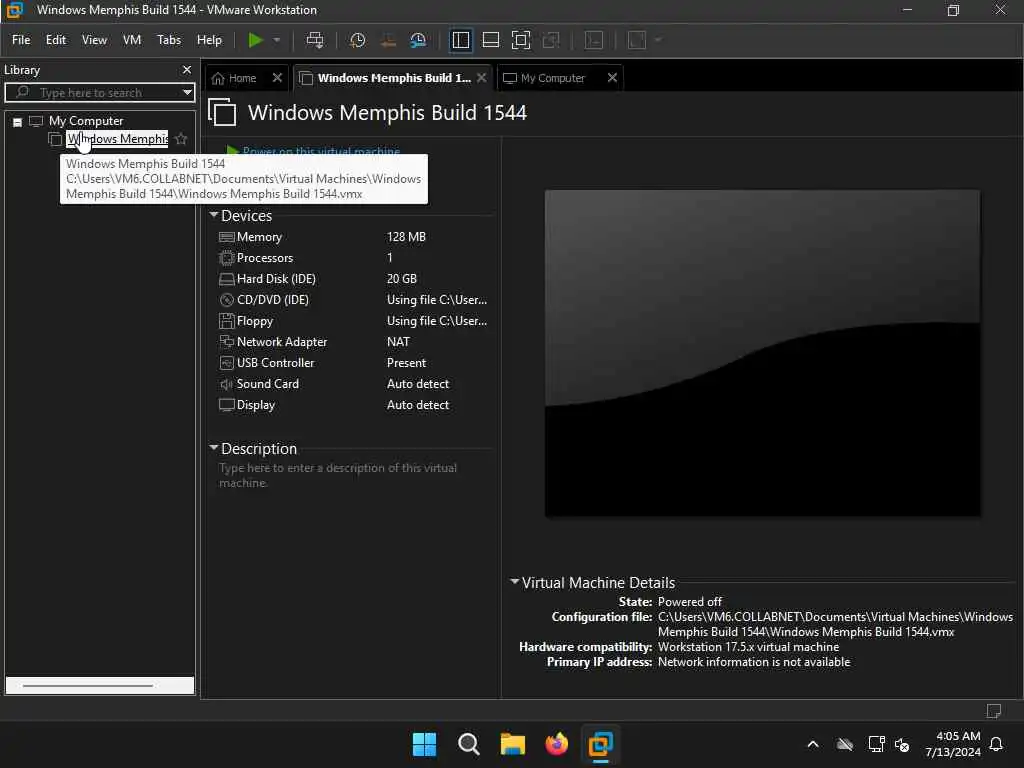Click the NAT network adapter value
This screenshot has height=768, width=1024.
[398, 342]
